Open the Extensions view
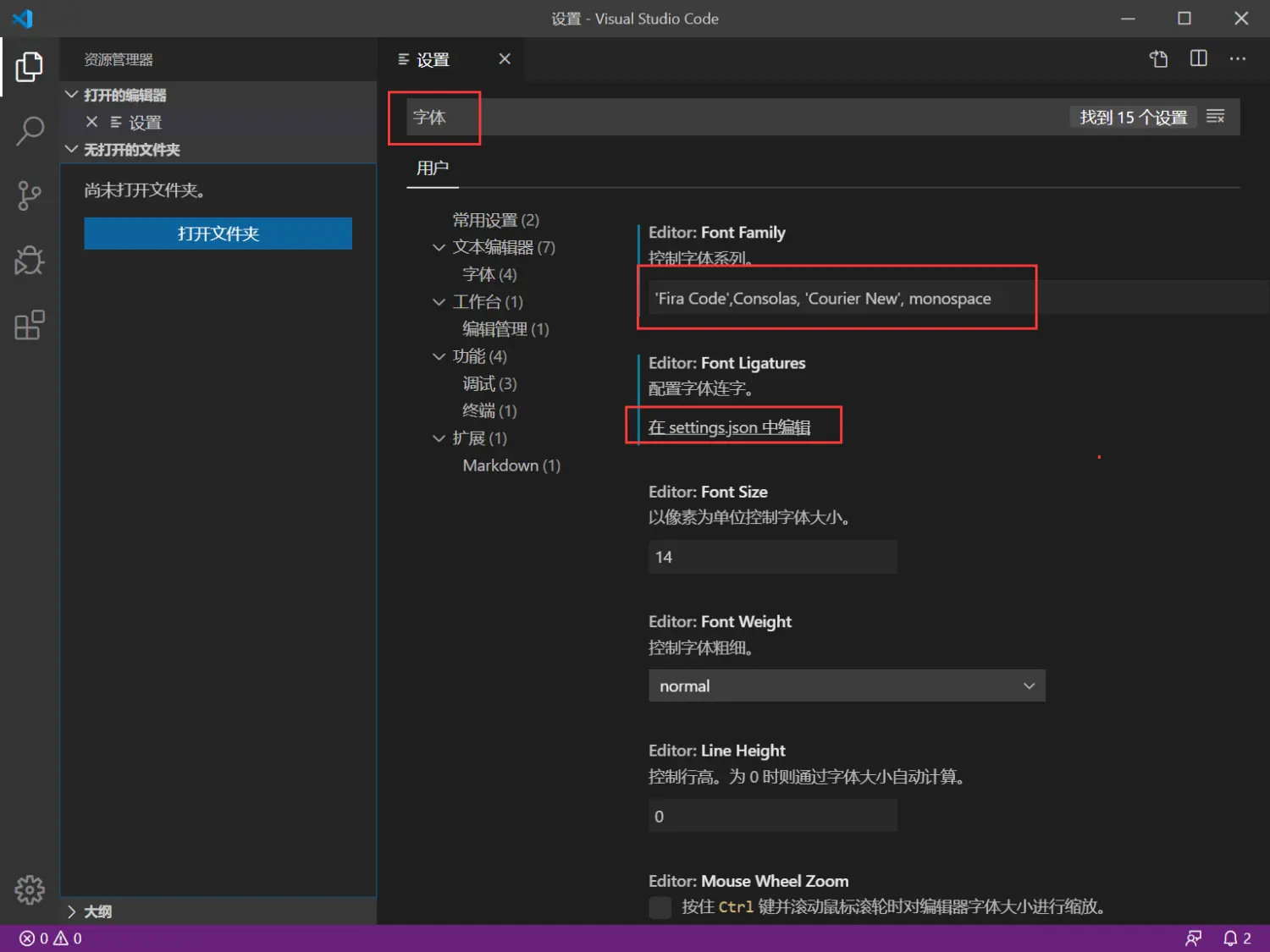1270x952 pixels. click(x=30, y=325)
